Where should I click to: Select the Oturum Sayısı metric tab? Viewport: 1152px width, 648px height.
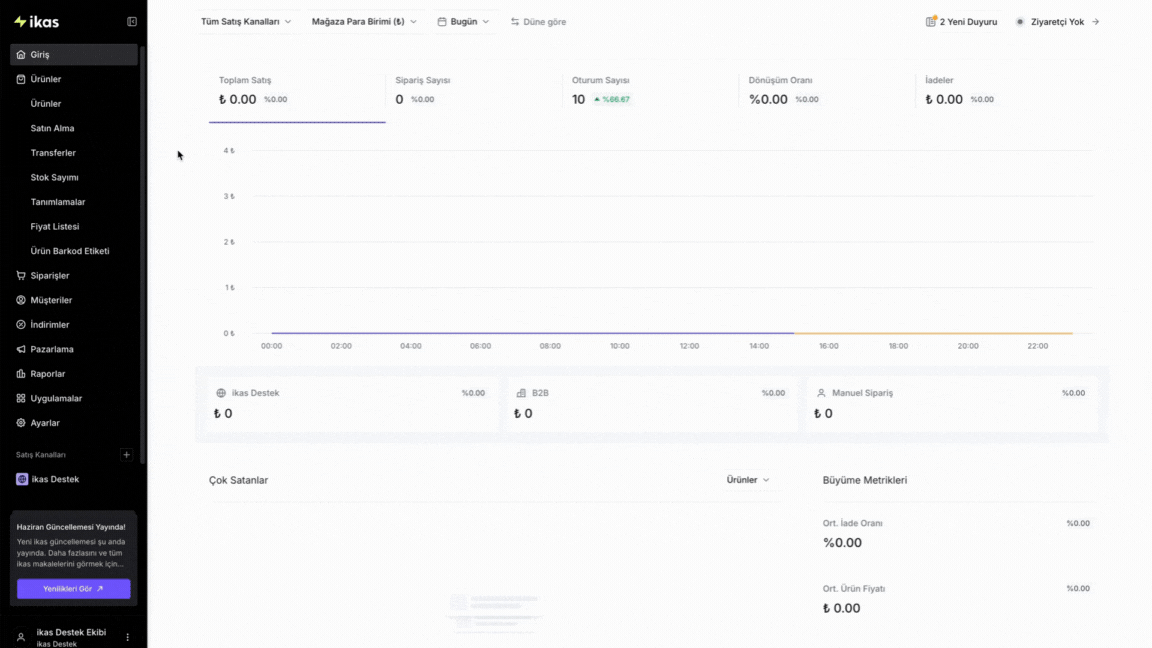(650, 90)
